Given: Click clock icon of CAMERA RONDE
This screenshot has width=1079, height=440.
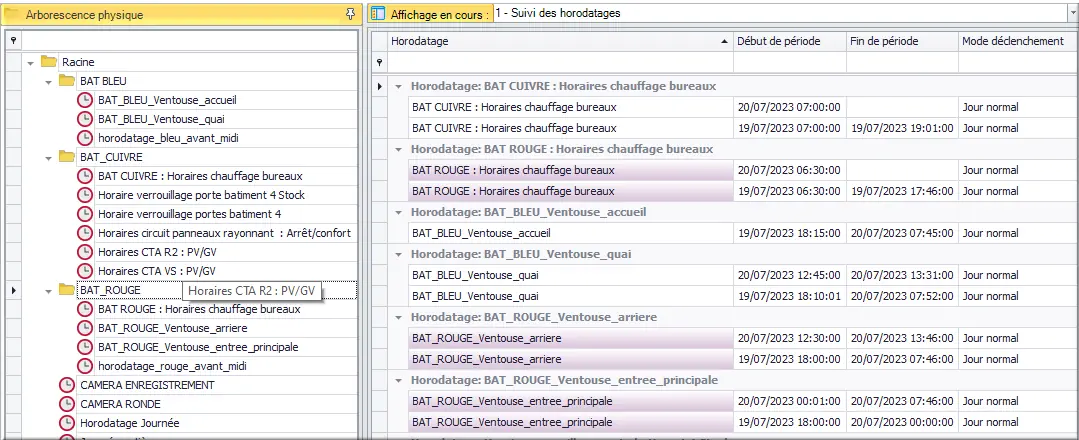Looking at the screenshot, I should (x=67, y=404).
